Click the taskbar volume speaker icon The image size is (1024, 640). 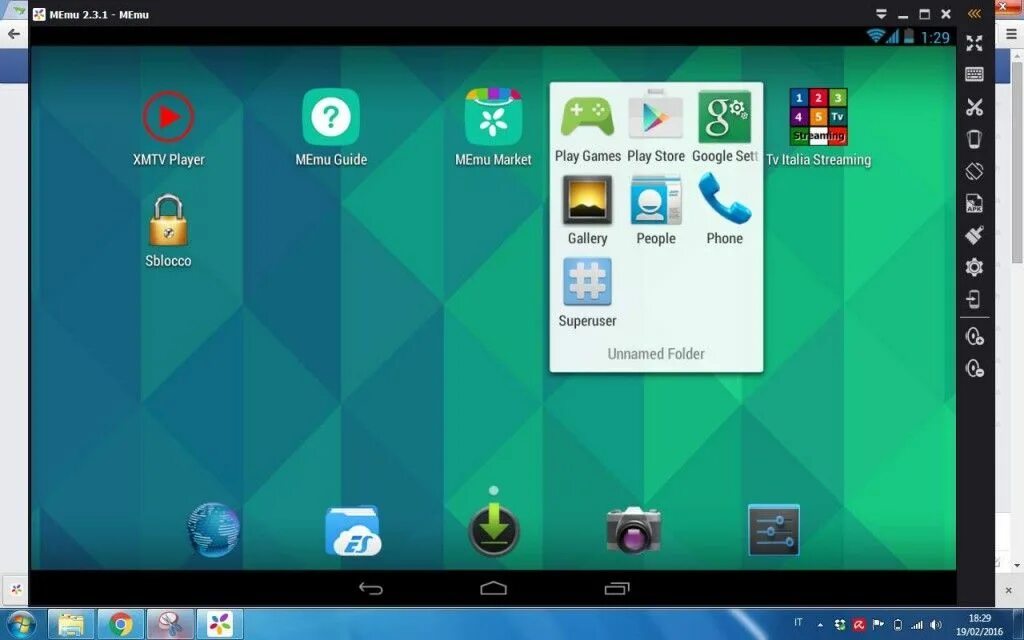click(x=936, y=625)
